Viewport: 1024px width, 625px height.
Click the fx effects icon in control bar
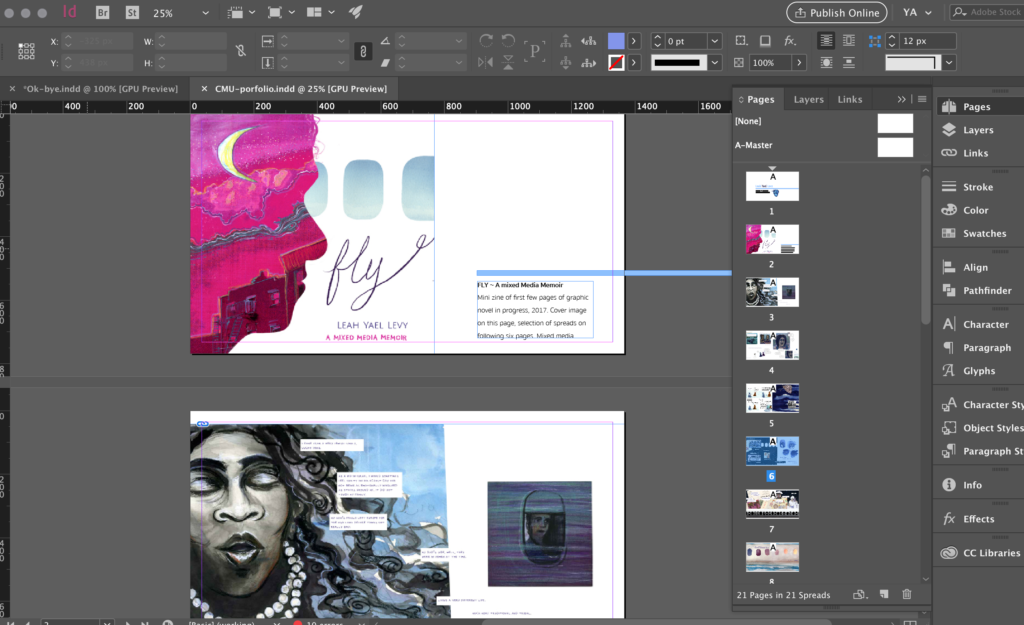790,41
